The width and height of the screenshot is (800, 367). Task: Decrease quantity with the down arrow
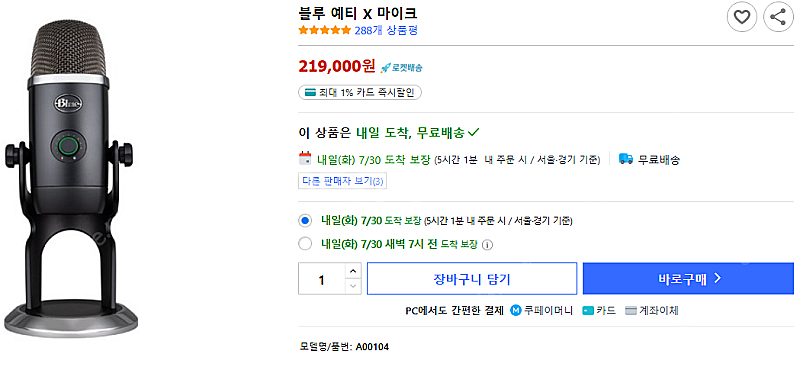(x=353, y=286)
